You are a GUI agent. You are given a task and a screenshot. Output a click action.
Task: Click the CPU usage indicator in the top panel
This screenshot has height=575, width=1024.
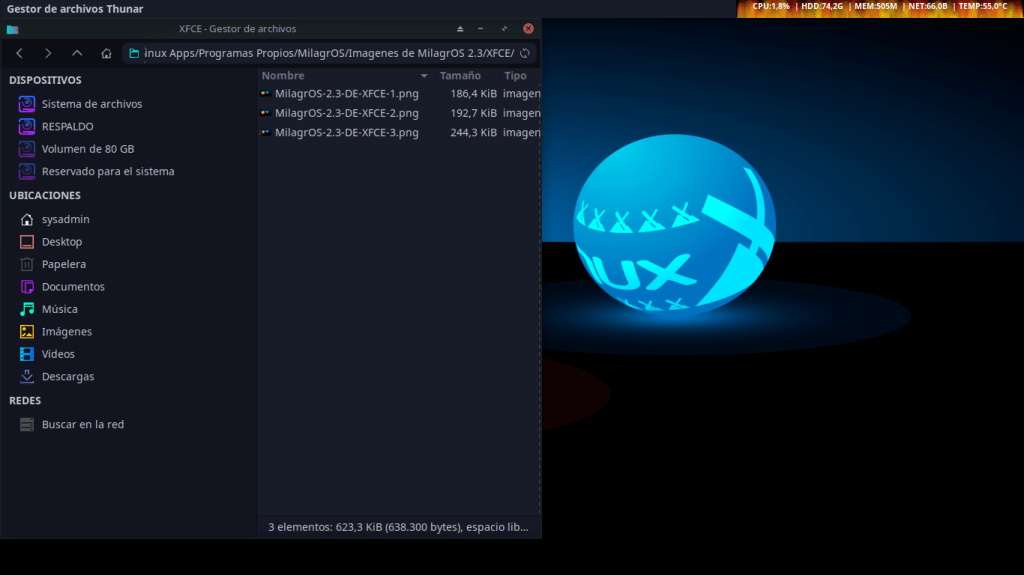click(x=770, y=7)
